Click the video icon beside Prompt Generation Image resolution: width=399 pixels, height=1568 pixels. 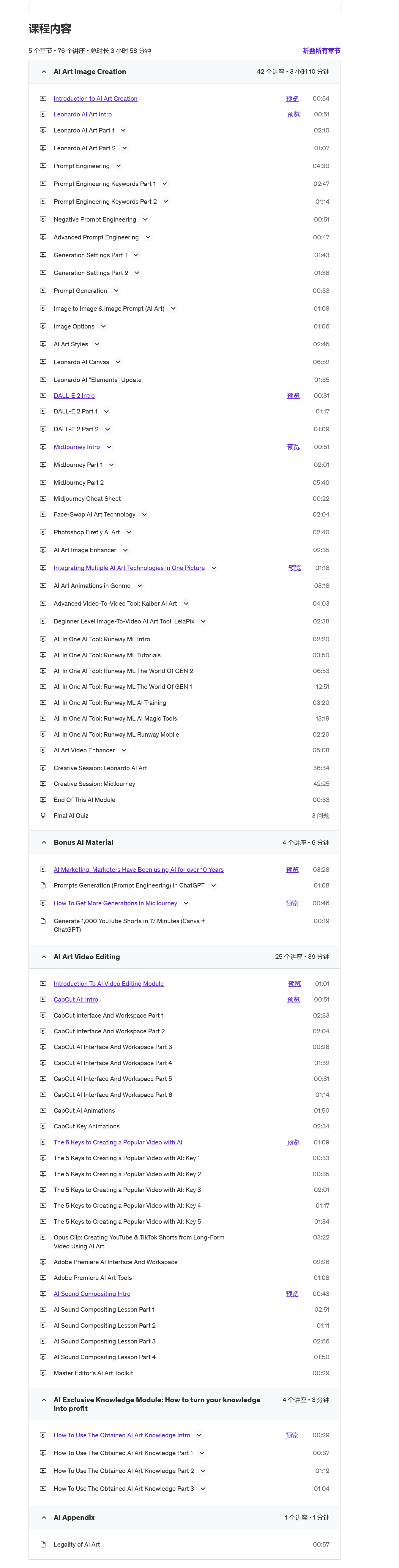tap(43, 290)
